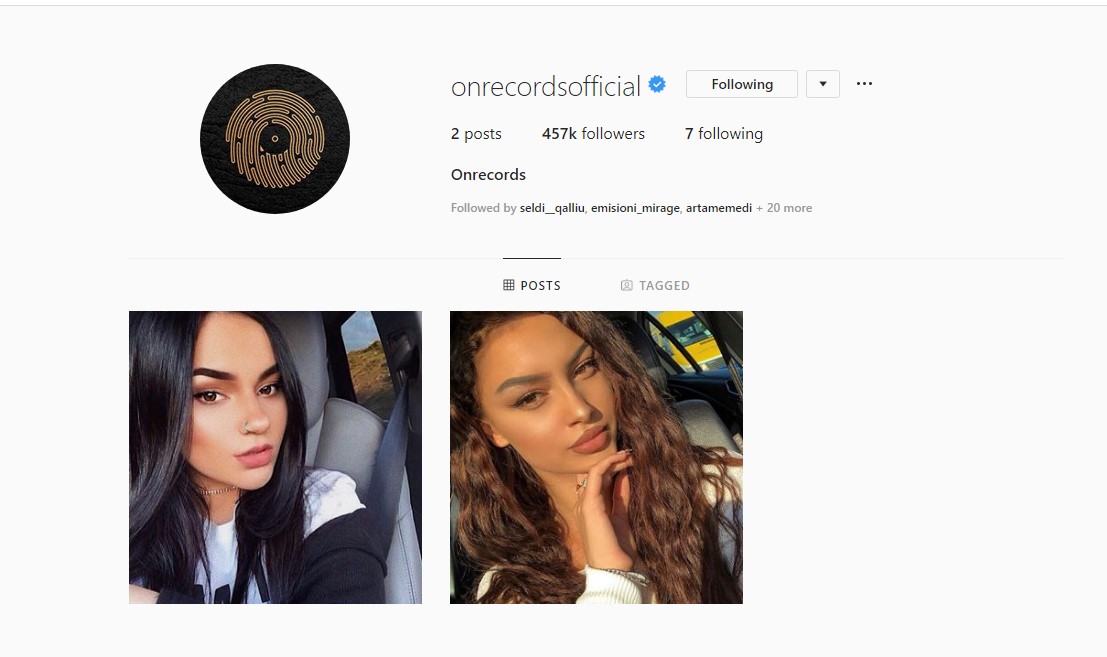The image size is (1107, 657).
Task: Open emisioni_mirage follower profile link
Action: pyautogui.click(x=635, y=208)
